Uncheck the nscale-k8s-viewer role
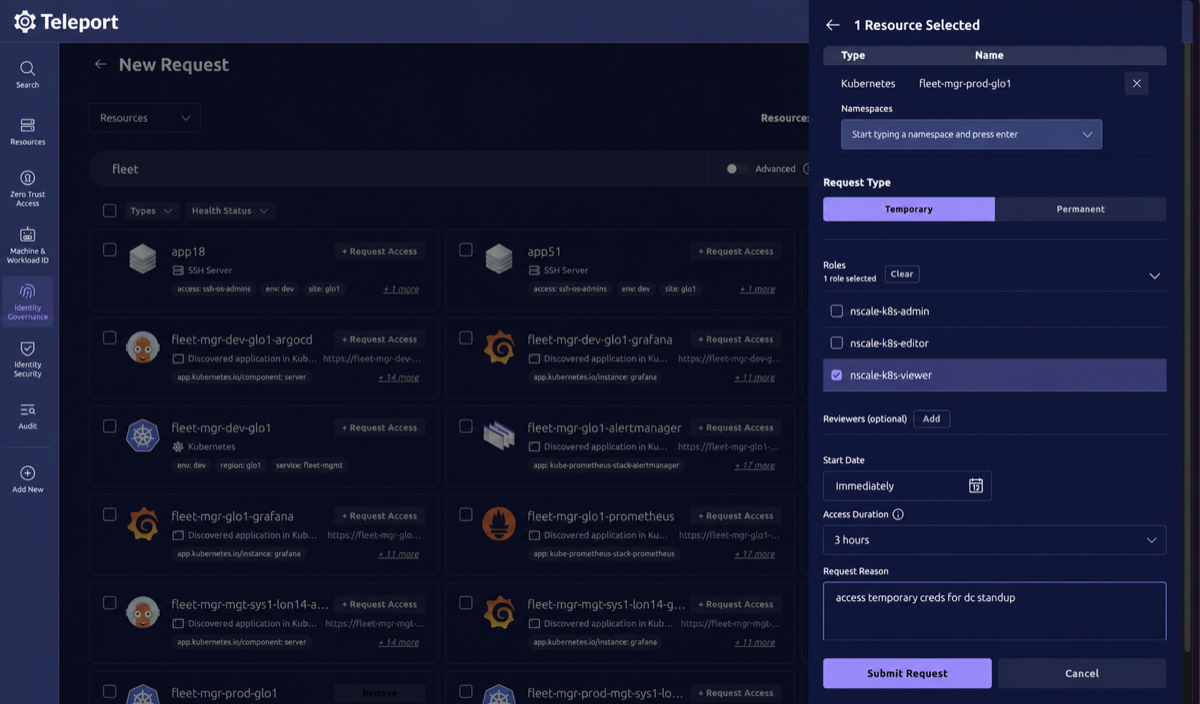The height and width of the screenshot is (704, 1200). 837,375
